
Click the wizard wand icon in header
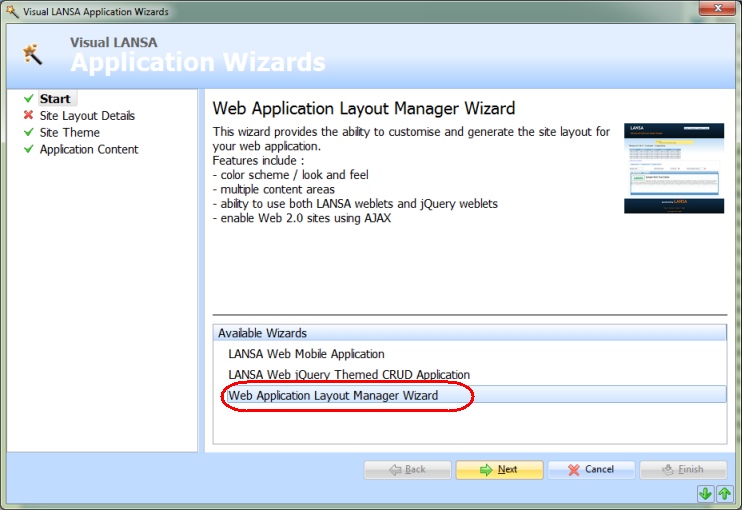32,54
